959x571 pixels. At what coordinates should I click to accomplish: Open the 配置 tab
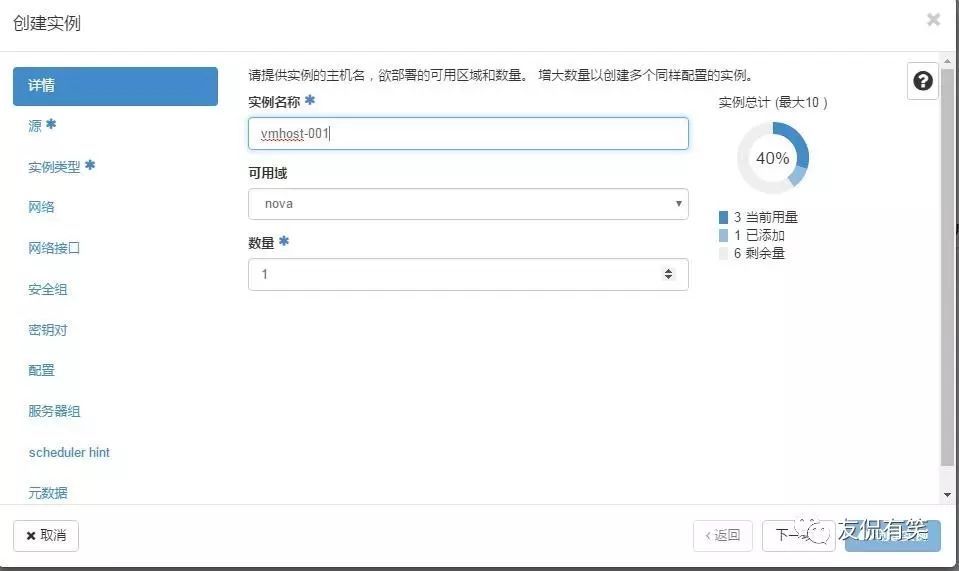tap(42, 370)
